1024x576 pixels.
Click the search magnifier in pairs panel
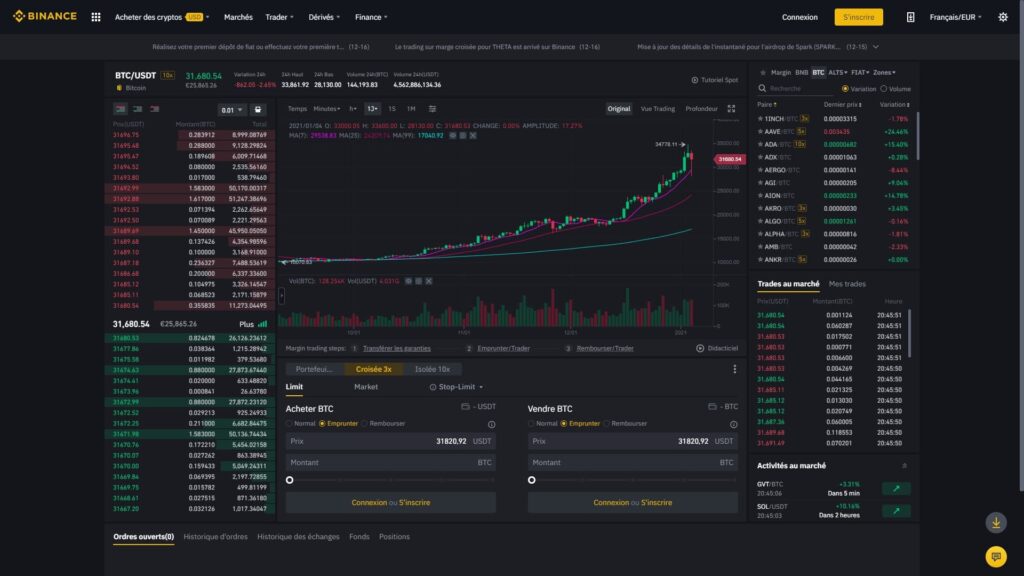click(762, 88)
